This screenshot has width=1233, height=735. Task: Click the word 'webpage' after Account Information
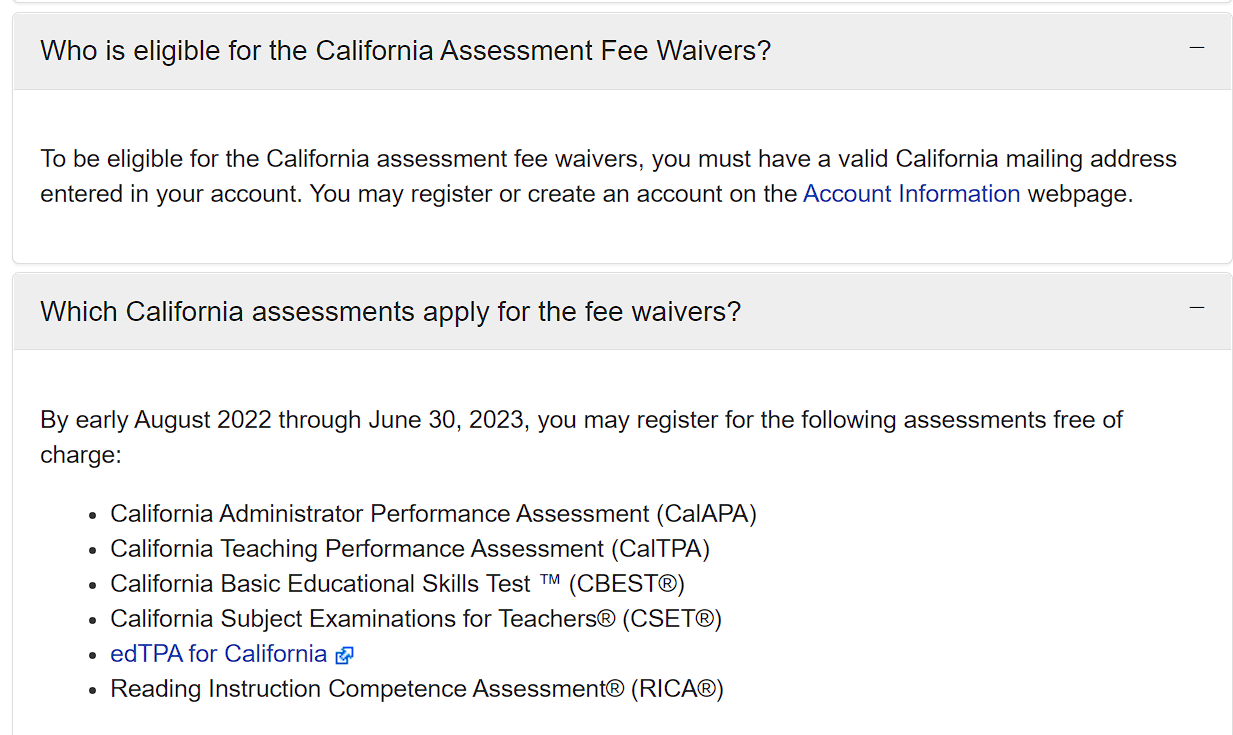coord(1077,194)
